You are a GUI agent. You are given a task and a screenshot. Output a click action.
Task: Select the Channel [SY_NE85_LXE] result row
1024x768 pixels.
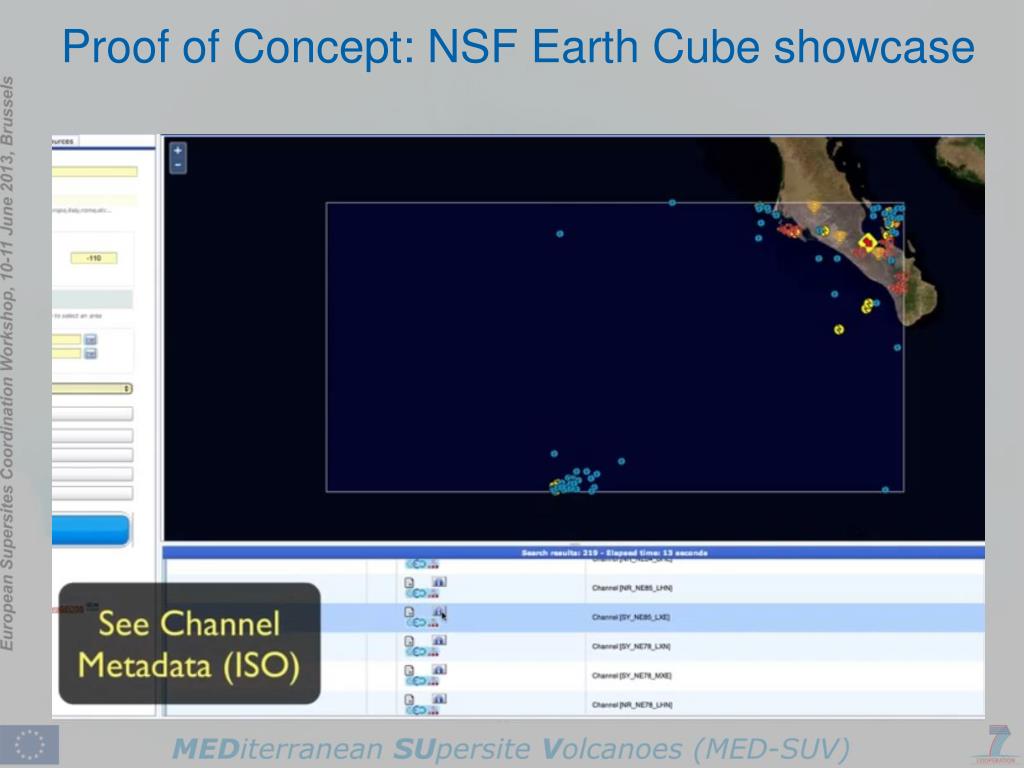[x=573, y=617]
